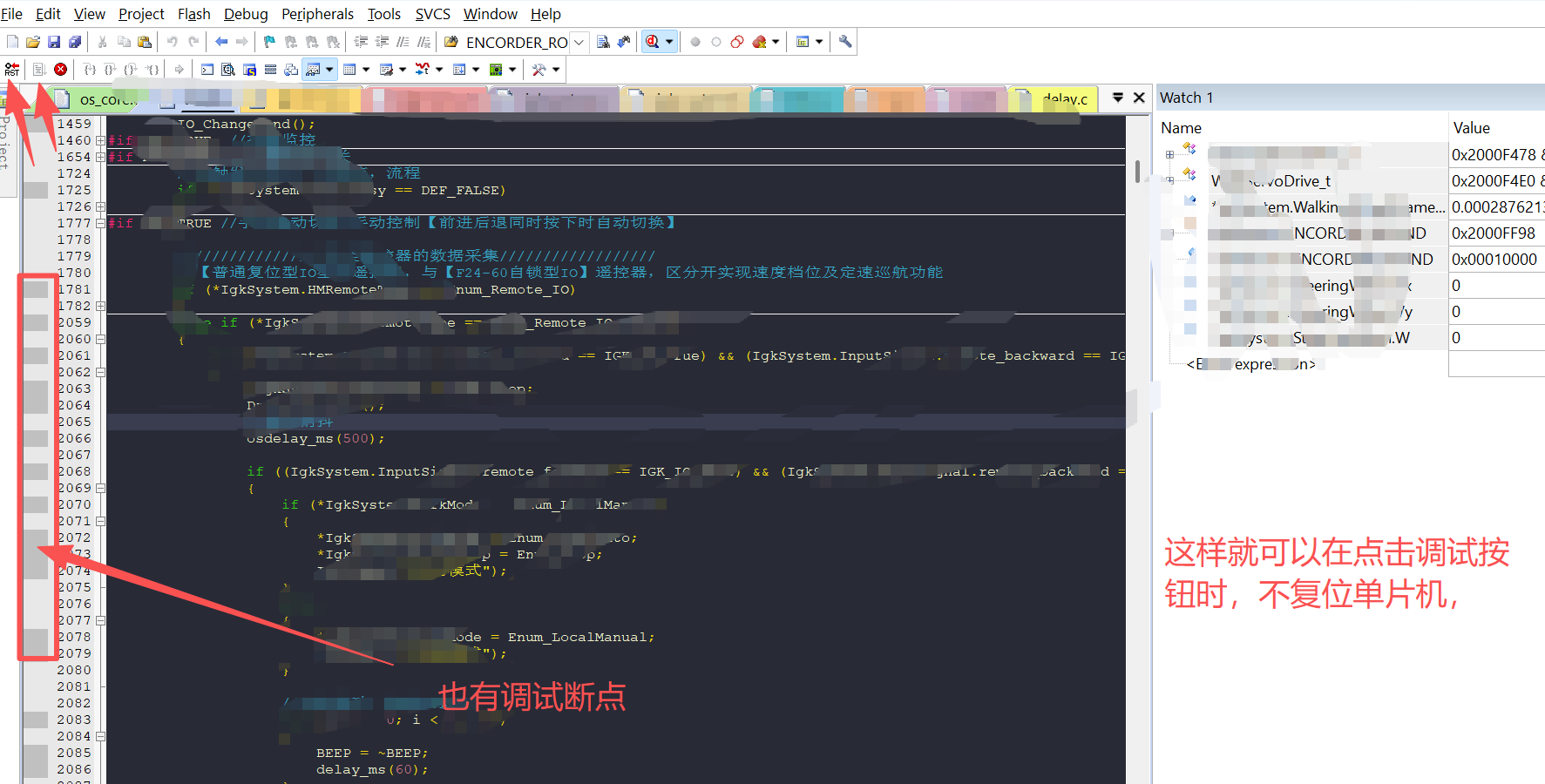Kill all breakpoints using the toolbar icon
This screenshot has width=1545, height=784.
(761, 41)
